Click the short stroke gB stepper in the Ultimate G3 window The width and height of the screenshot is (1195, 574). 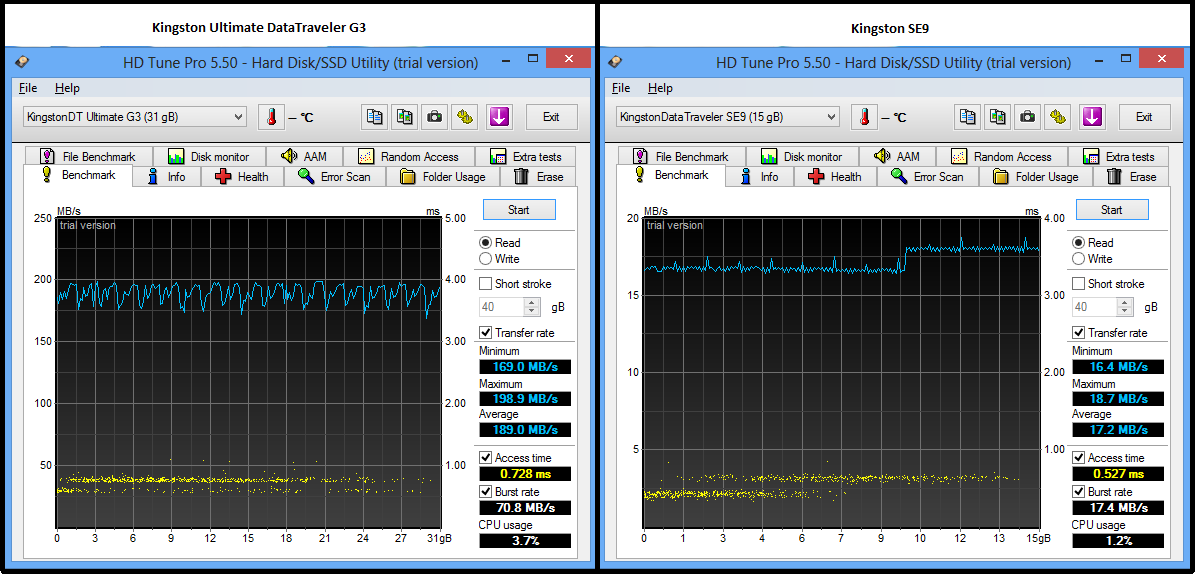click(x=532, y=306)
